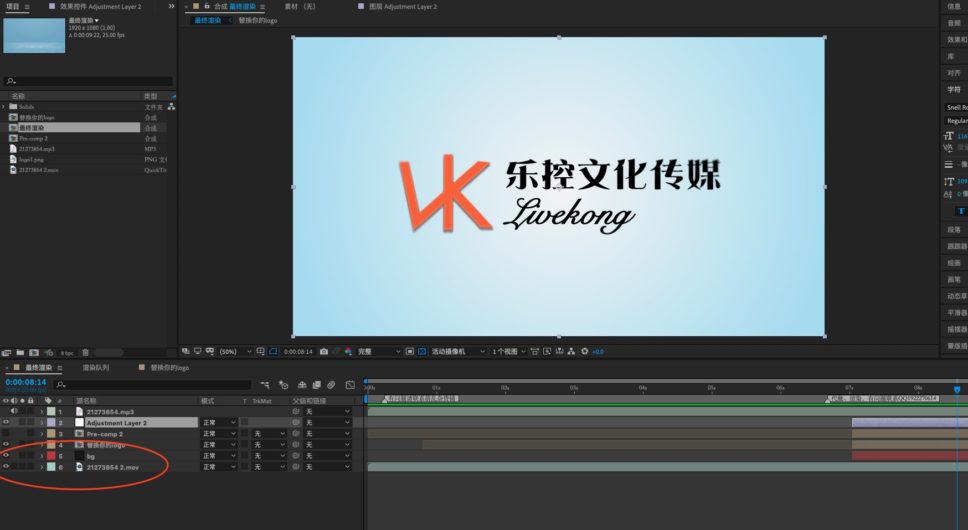Click the composition flowchart icon in viewer bar
Viewport: 968px width, 530px height.
click(x=571, y=351)
